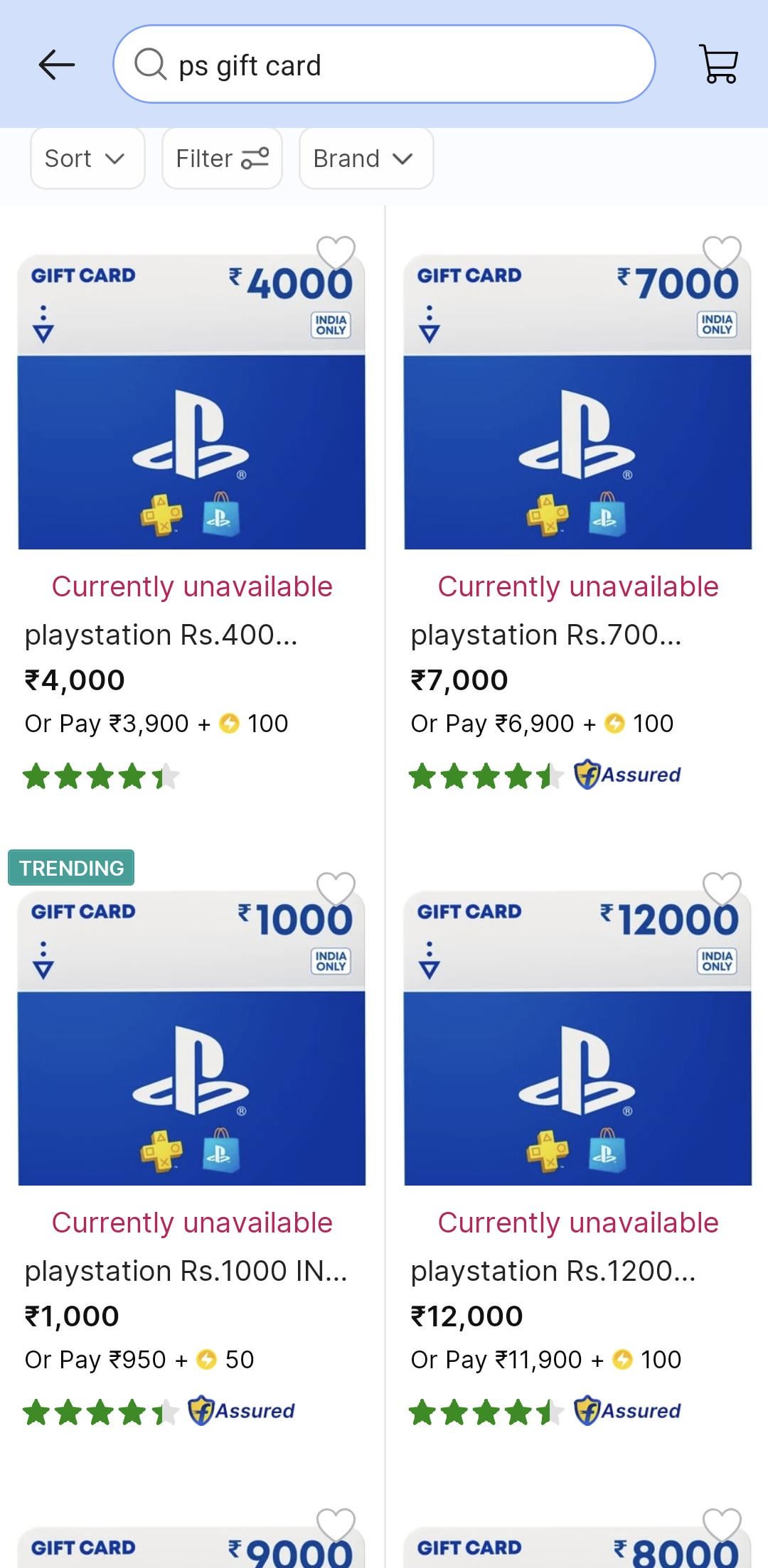Click the Filter icon with sliders
768x1568 pixels.
pyautogui.click(x=256, y=158)
